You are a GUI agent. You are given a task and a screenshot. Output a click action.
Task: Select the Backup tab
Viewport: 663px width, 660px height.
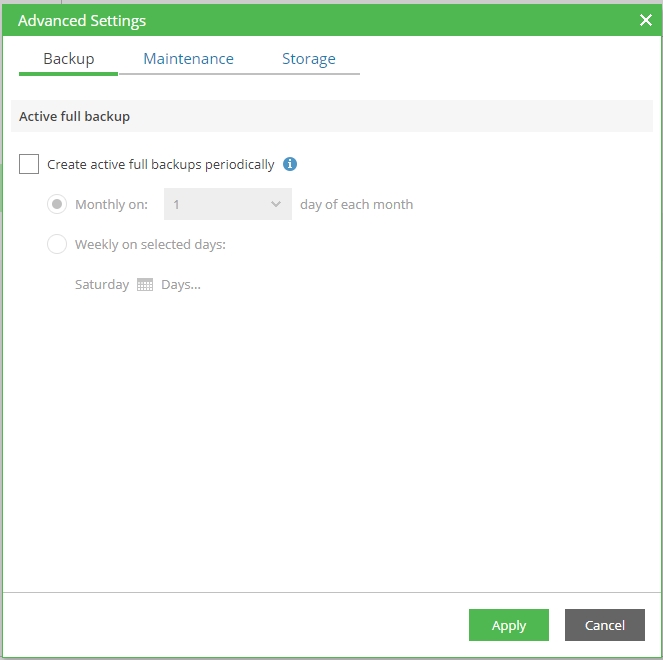click(x=68, y=59)
